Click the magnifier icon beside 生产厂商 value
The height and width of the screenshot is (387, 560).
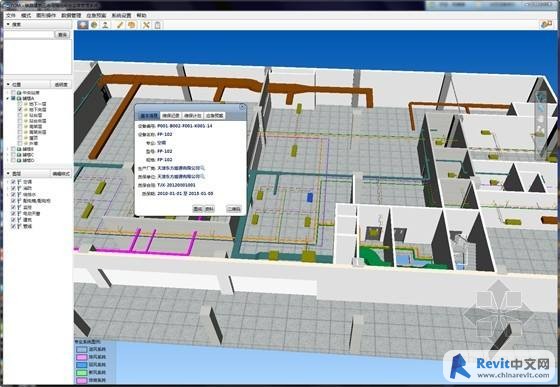[x=202, y=168]
